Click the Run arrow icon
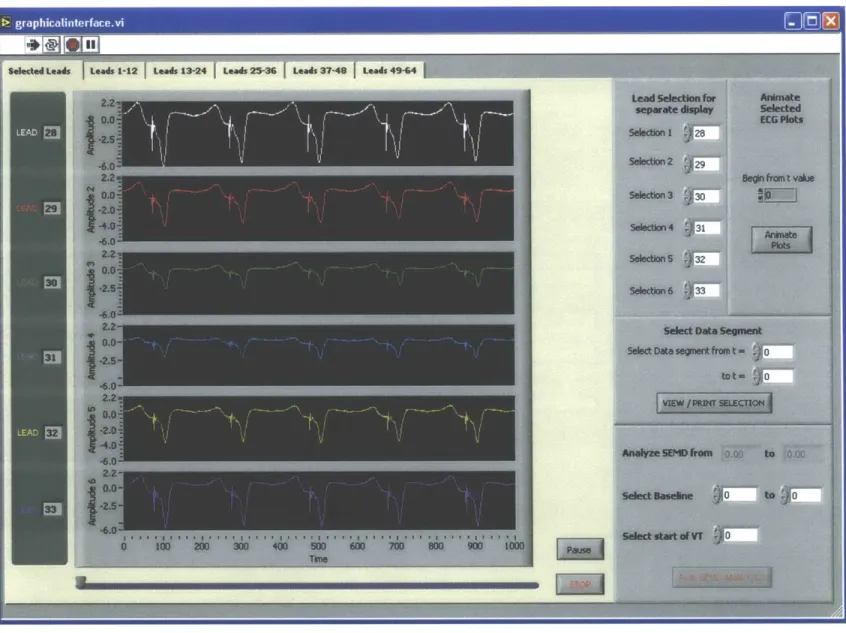This screenshot has width=846, height=633. (33, 45)
